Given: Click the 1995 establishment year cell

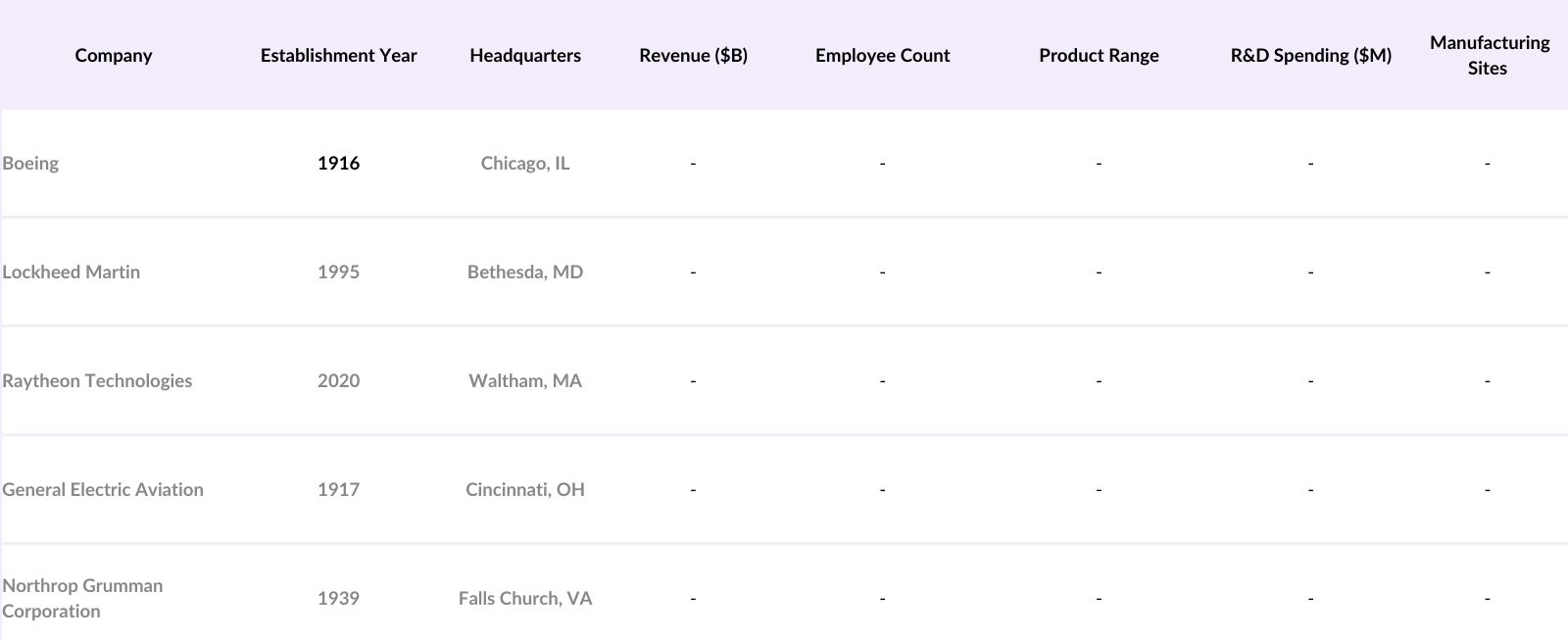Looking at the screenshot, I should pos(338,272).
